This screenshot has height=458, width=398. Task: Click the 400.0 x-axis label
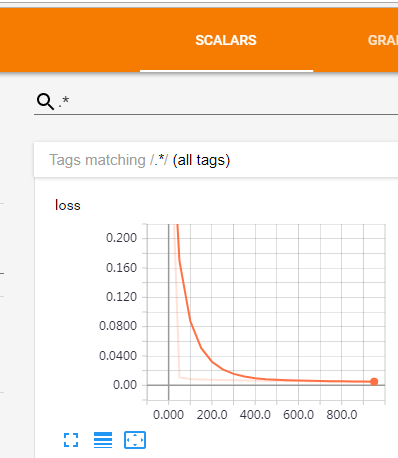[255, 415]
